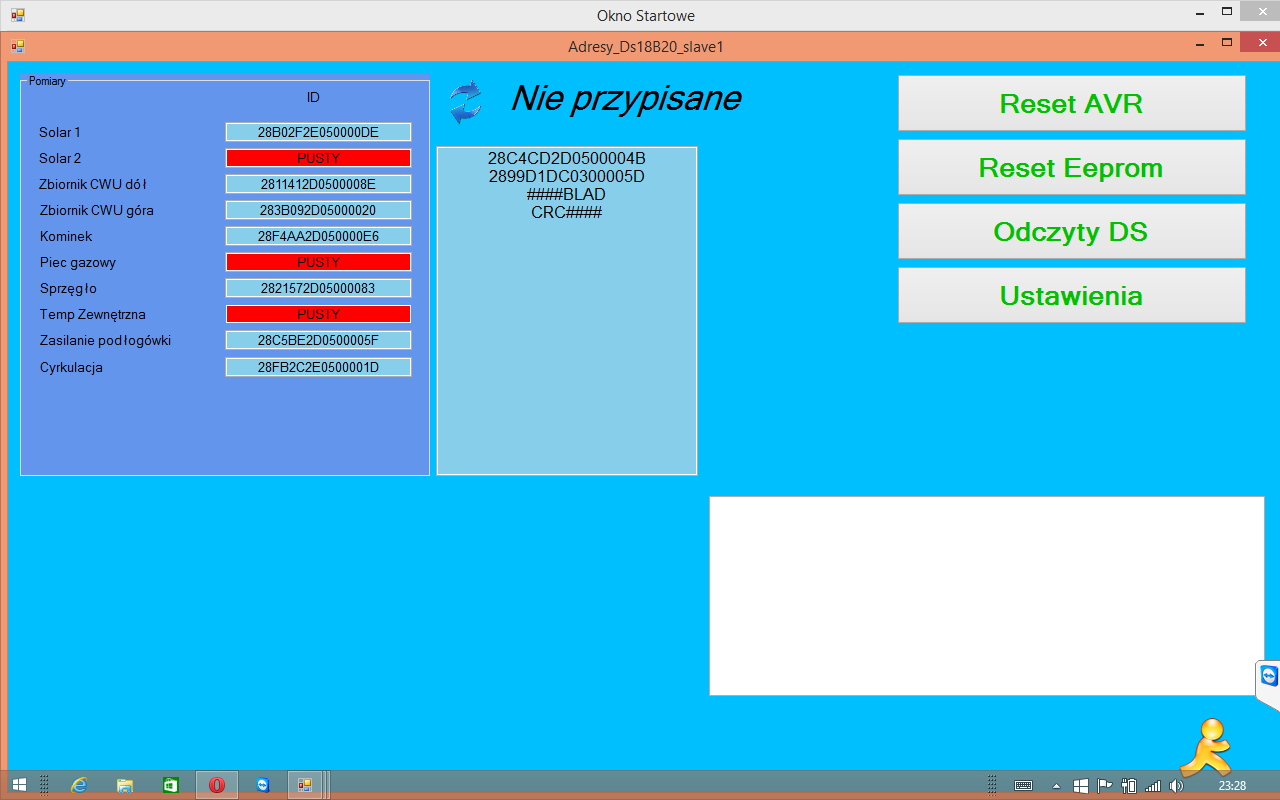Viewport: 1280px width, 800px height.
Task: Click the Zbiornik CWU dół ID field
Action: point(318,184)
